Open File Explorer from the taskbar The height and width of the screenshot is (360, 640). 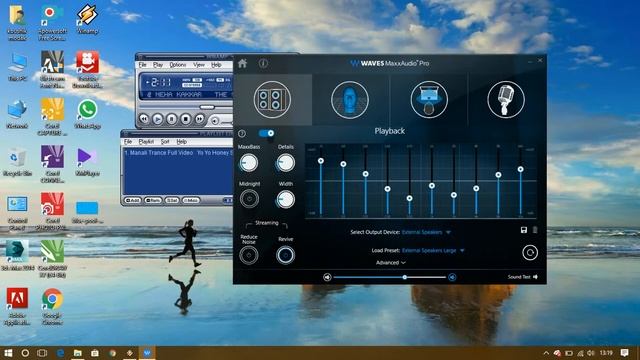click(x=78, y=353)
